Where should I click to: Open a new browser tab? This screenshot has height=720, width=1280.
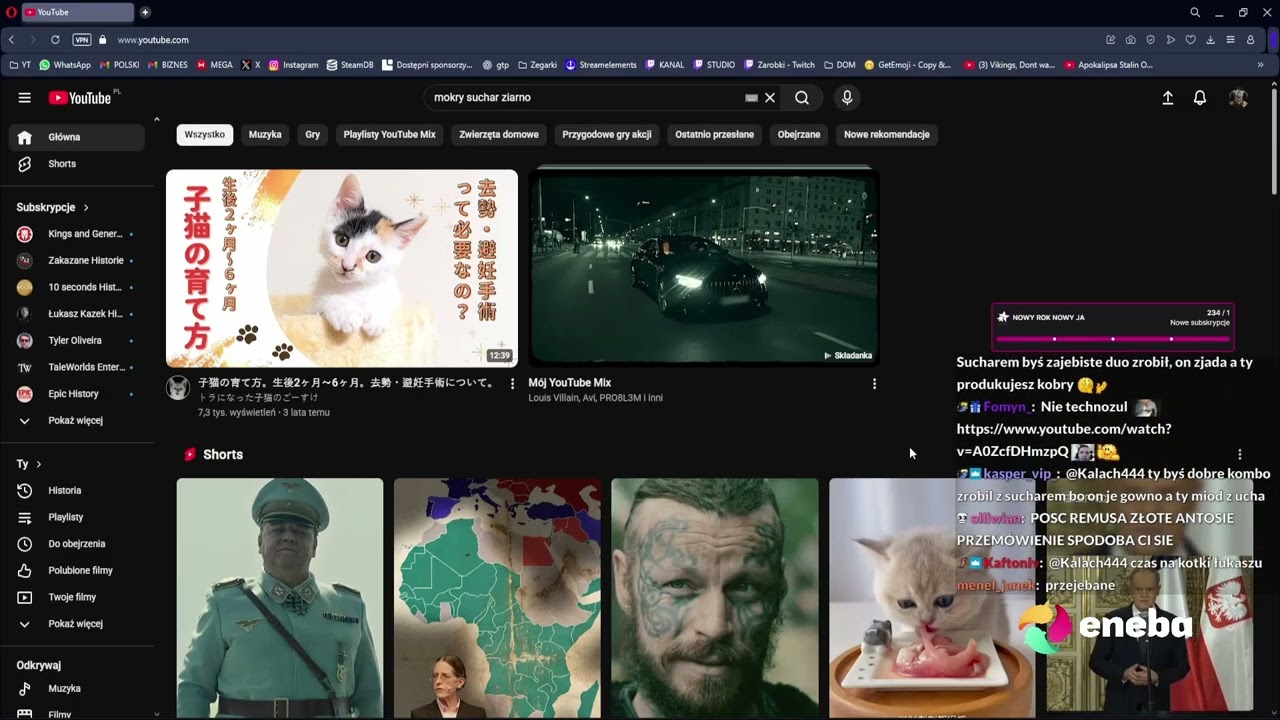click(x=145, y=12)
